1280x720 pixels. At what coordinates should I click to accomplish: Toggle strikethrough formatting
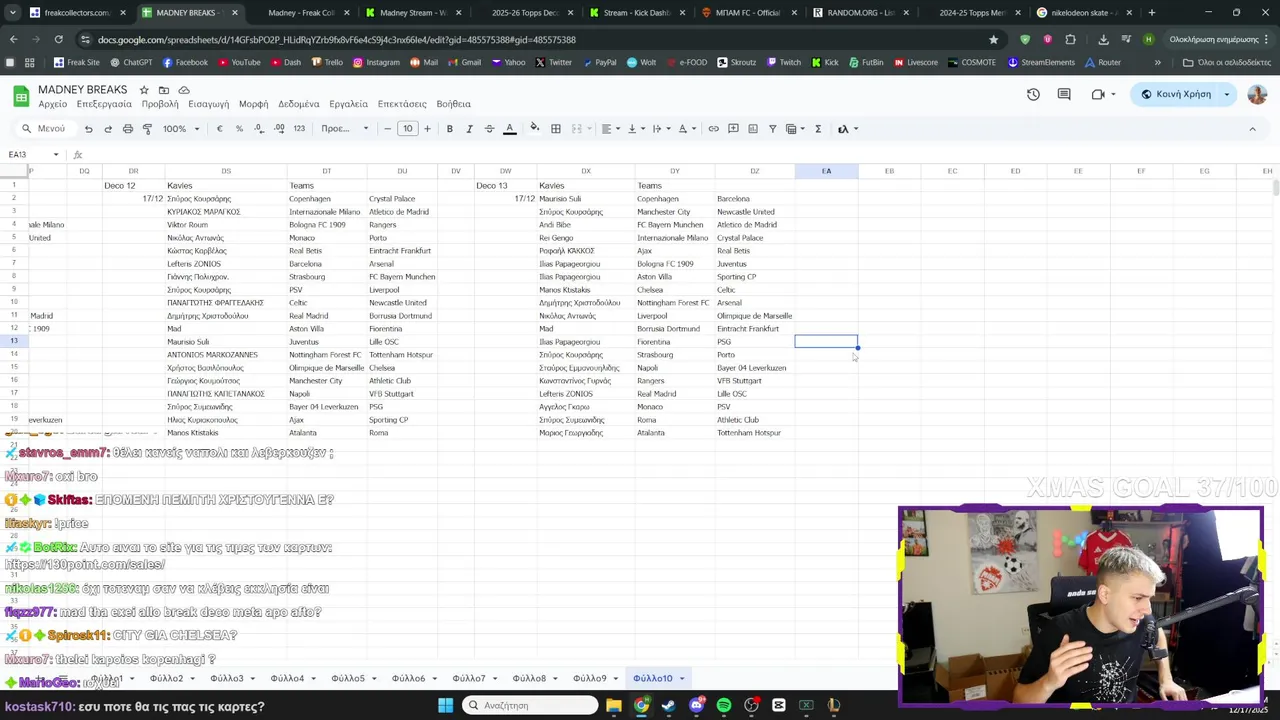click(489, 129)
